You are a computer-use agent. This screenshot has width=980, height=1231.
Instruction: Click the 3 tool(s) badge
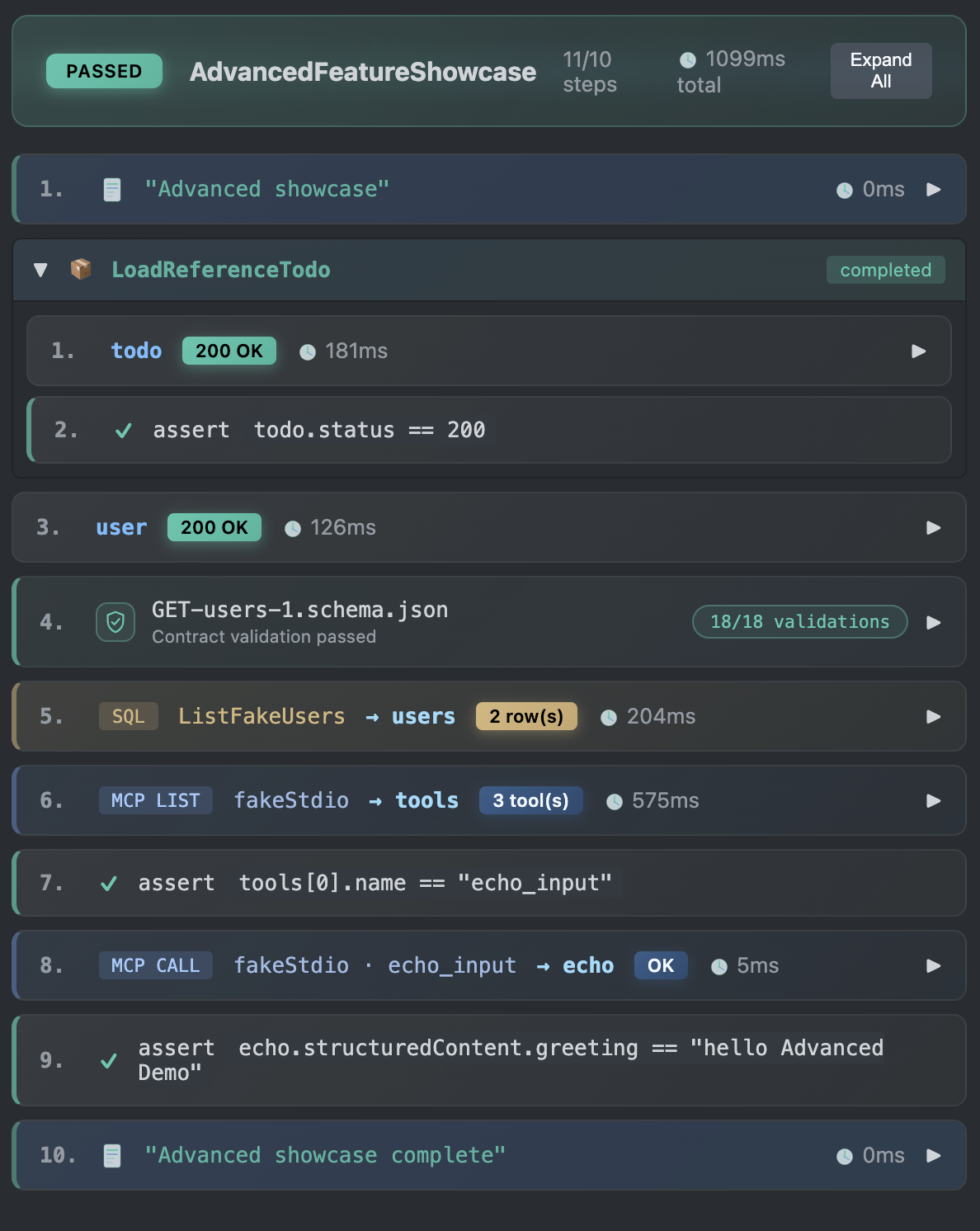(x=531, y=800)
